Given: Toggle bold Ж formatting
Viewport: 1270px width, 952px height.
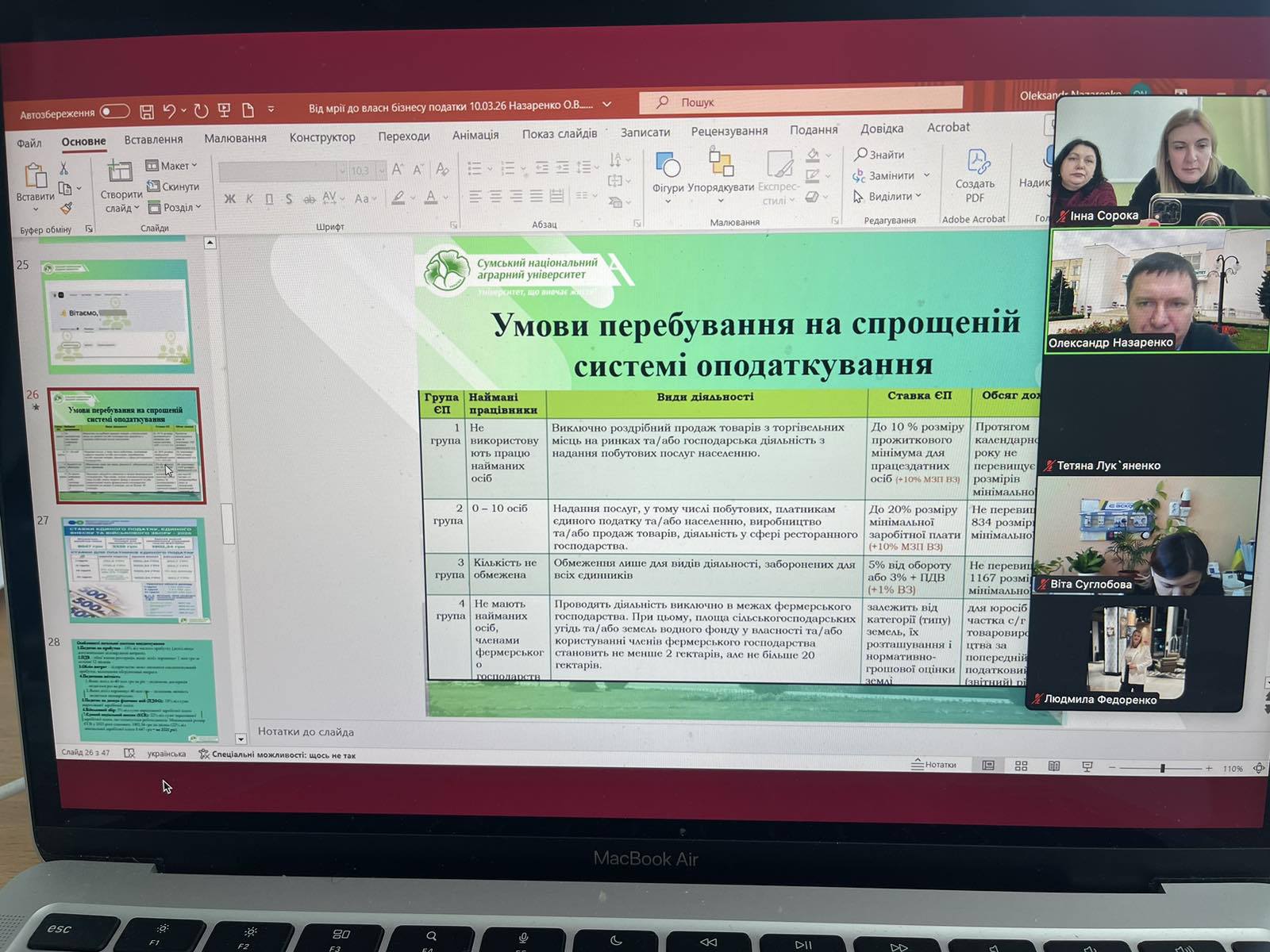Looking at the screenshot, I should point(229,198).
